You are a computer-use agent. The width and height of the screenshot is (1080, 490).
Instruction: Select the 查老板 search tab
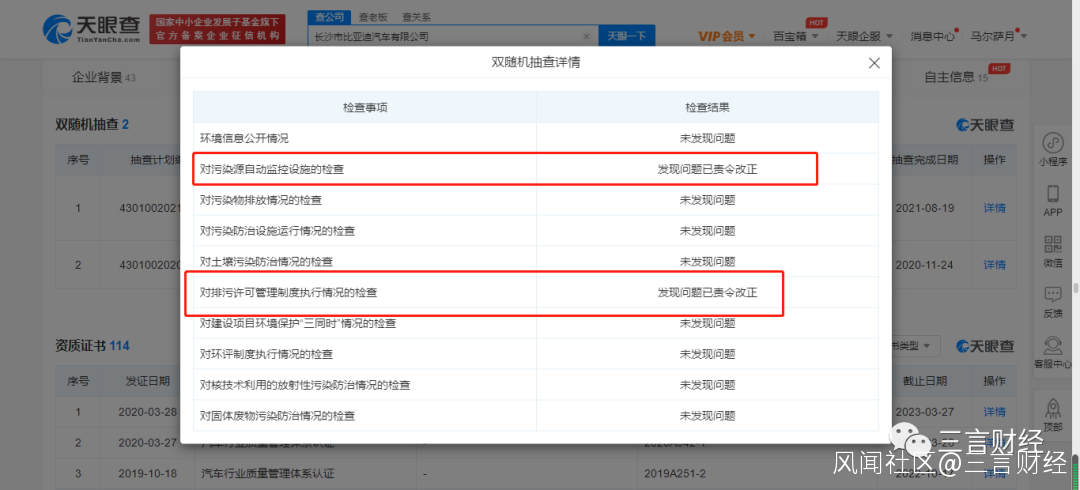coord(375,17)
